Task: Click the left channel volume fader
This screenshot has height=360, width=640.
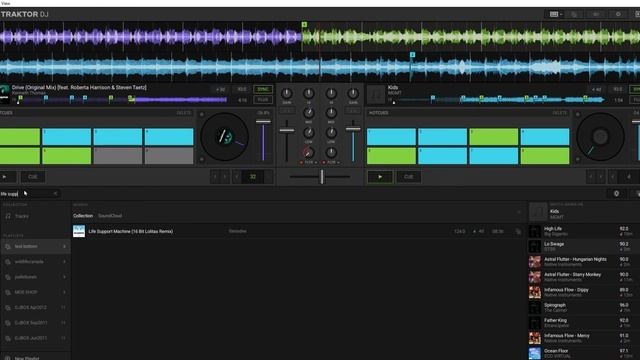Action: [287, 131]
